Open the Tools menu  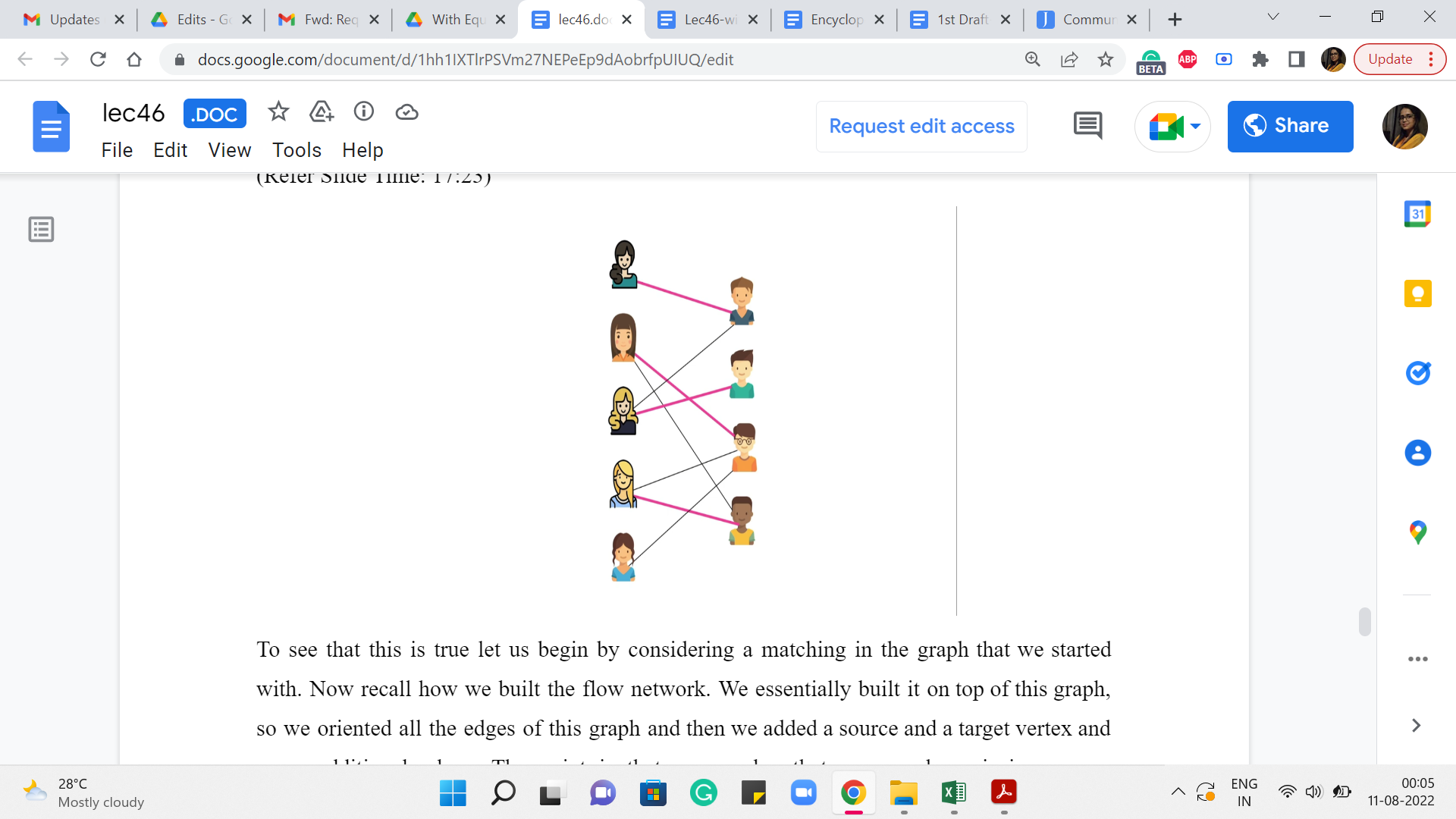(297, 150)
